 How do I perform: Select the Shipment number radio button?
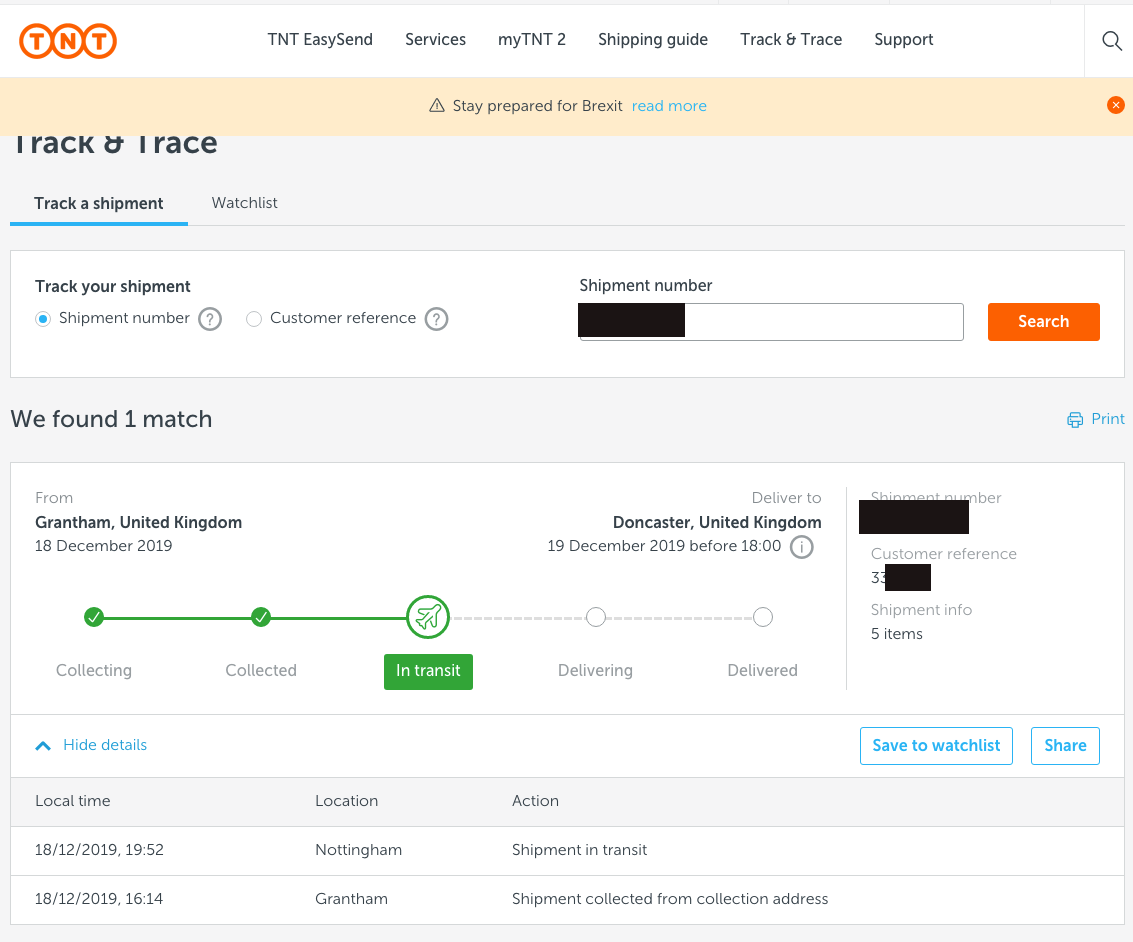tap(43, 319)
